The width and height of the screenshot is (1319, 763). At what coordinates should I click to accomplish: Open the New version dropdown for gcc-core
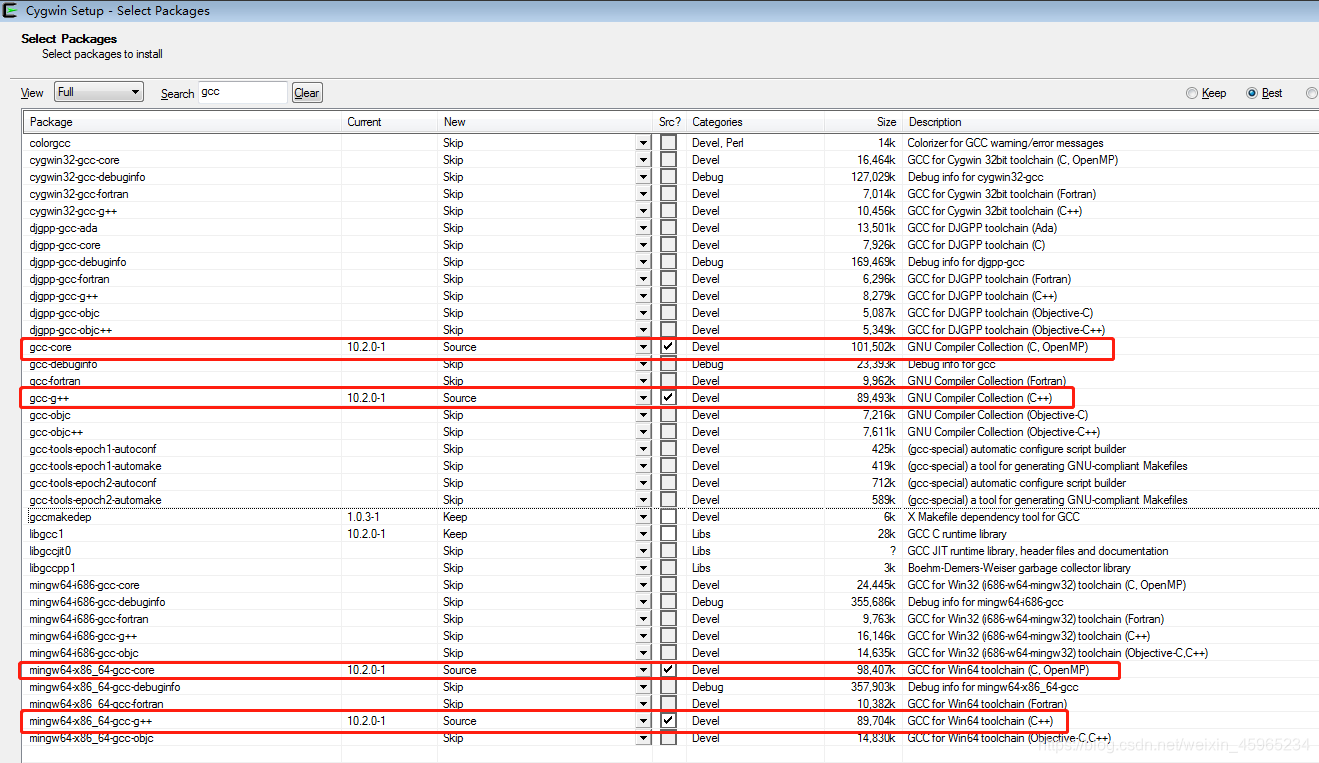[643, 347]
